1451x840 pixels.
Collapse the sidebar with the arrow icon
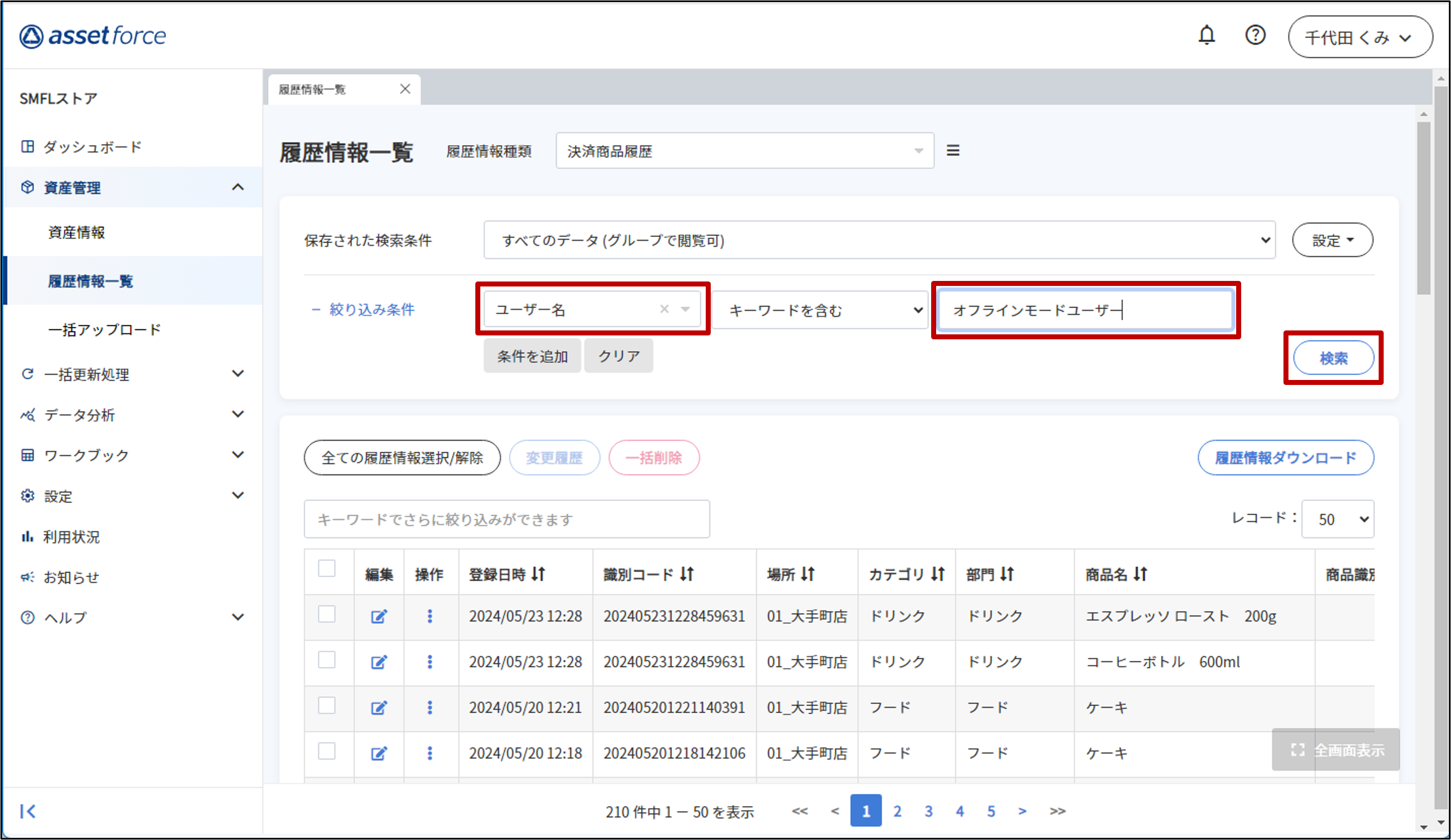pos(28,811)
